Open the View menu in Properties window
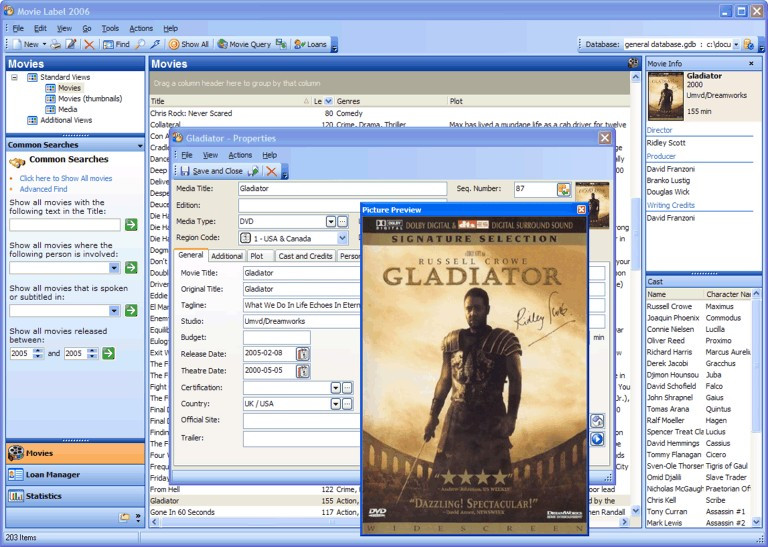The image size is (768, 547). 210,155
